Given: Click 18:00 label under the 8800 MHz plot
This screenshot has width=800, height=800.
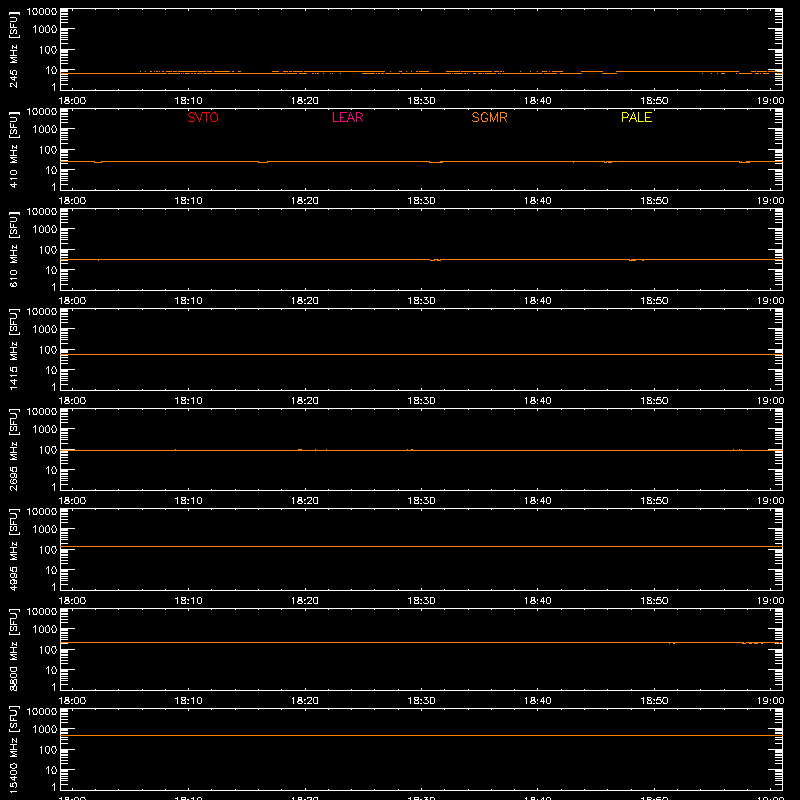Looking at the screenshot, I should 72,701.
